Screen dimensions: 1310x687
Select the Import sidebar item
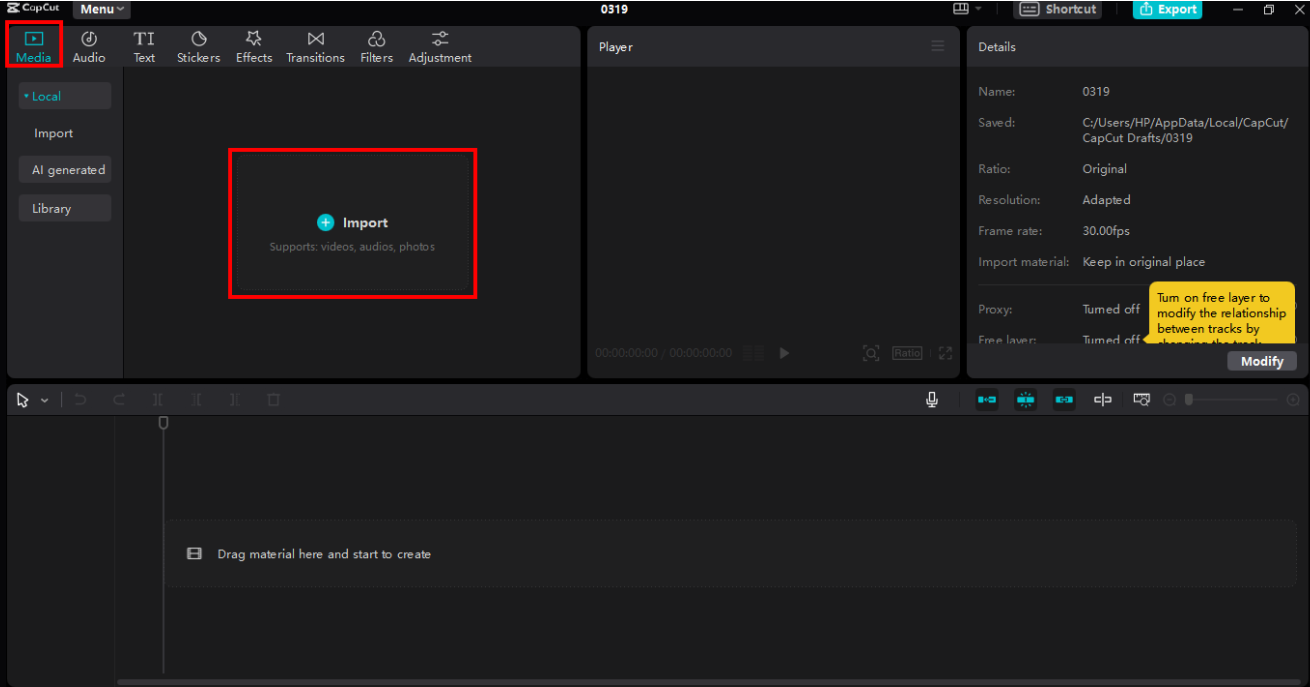[54, 133]
